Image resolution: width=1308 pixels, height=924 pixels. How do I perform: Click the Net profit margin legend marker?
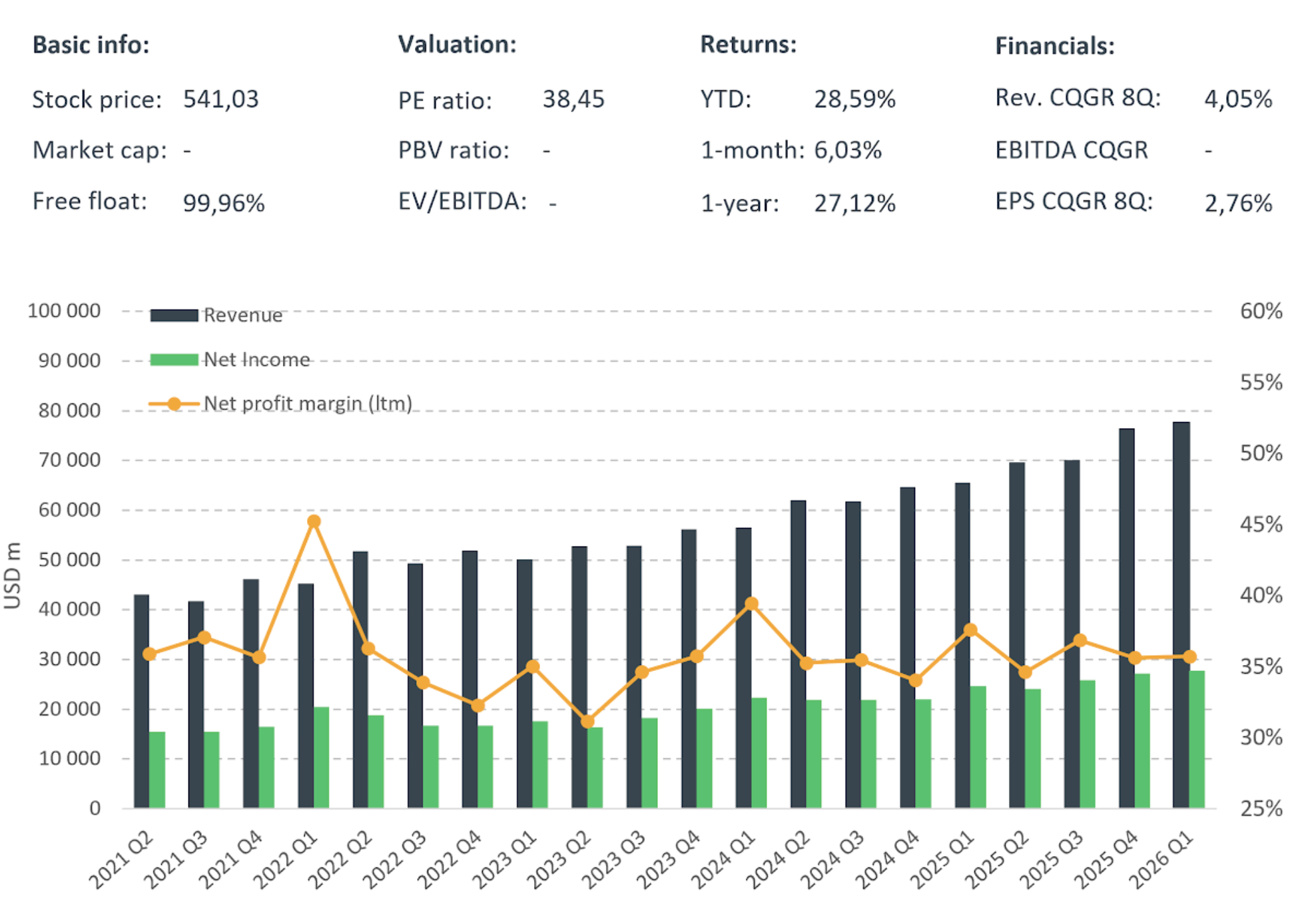click(174, 404)
